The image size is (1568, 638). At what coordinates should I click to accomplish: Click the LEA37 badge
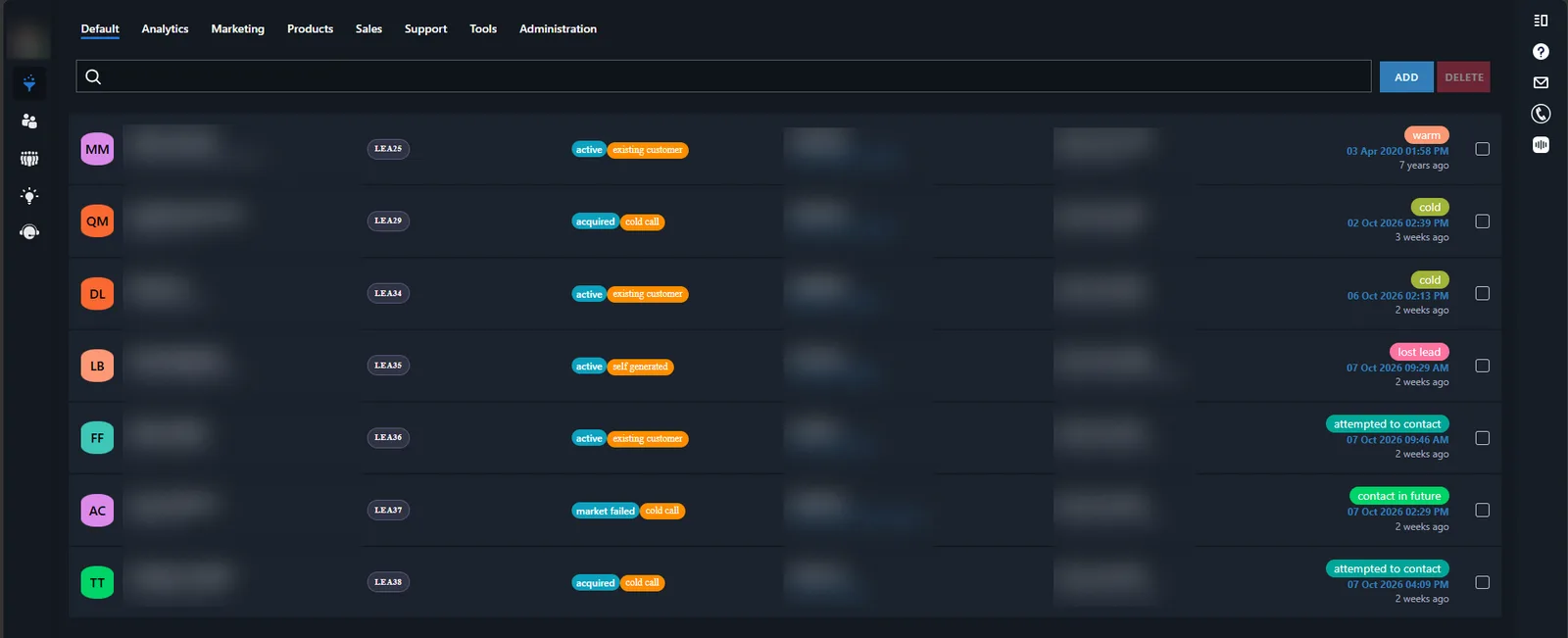click(x=388, y=510)
